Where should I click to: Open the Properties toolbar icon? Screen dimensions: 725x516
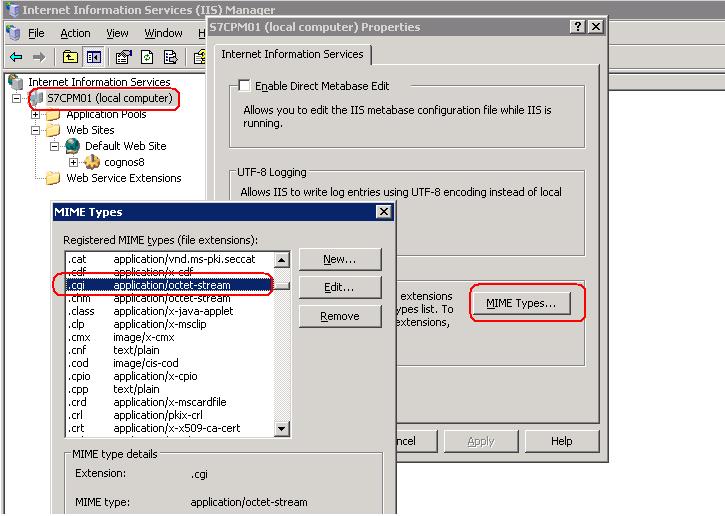123,57
